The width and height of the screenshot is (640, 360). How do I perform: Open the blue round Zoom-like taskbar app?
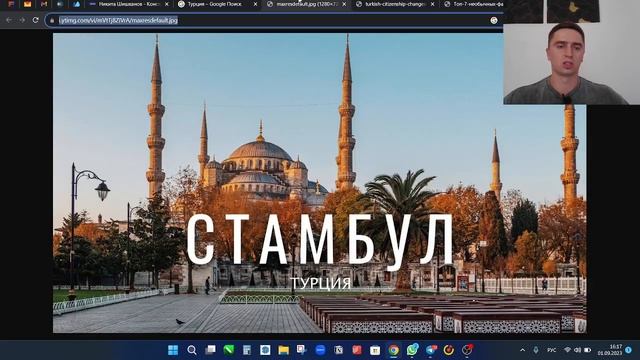(x=320, y=350)
